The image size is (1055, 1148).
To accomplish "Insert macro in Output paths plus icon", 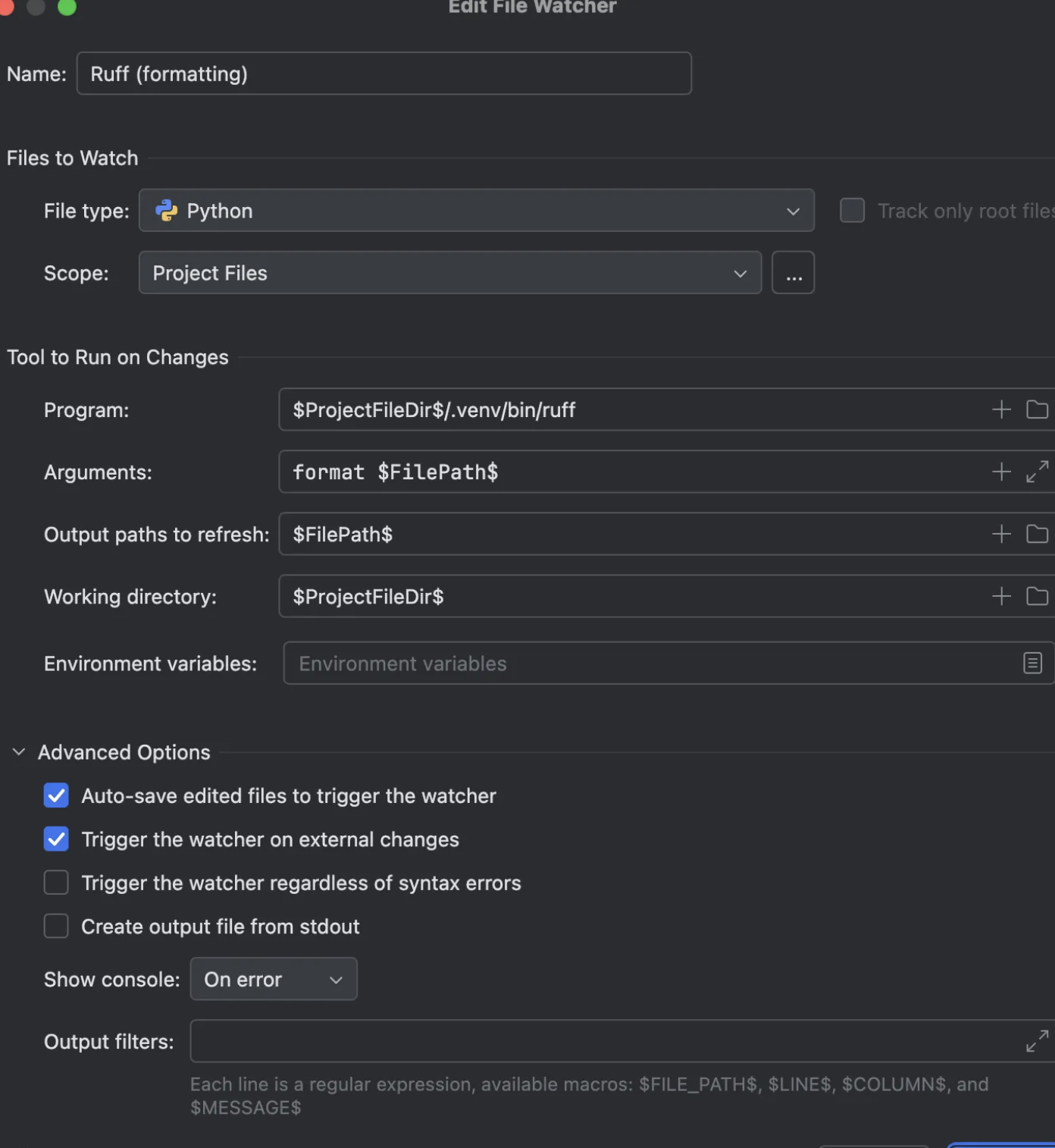I will [1001, 534].
